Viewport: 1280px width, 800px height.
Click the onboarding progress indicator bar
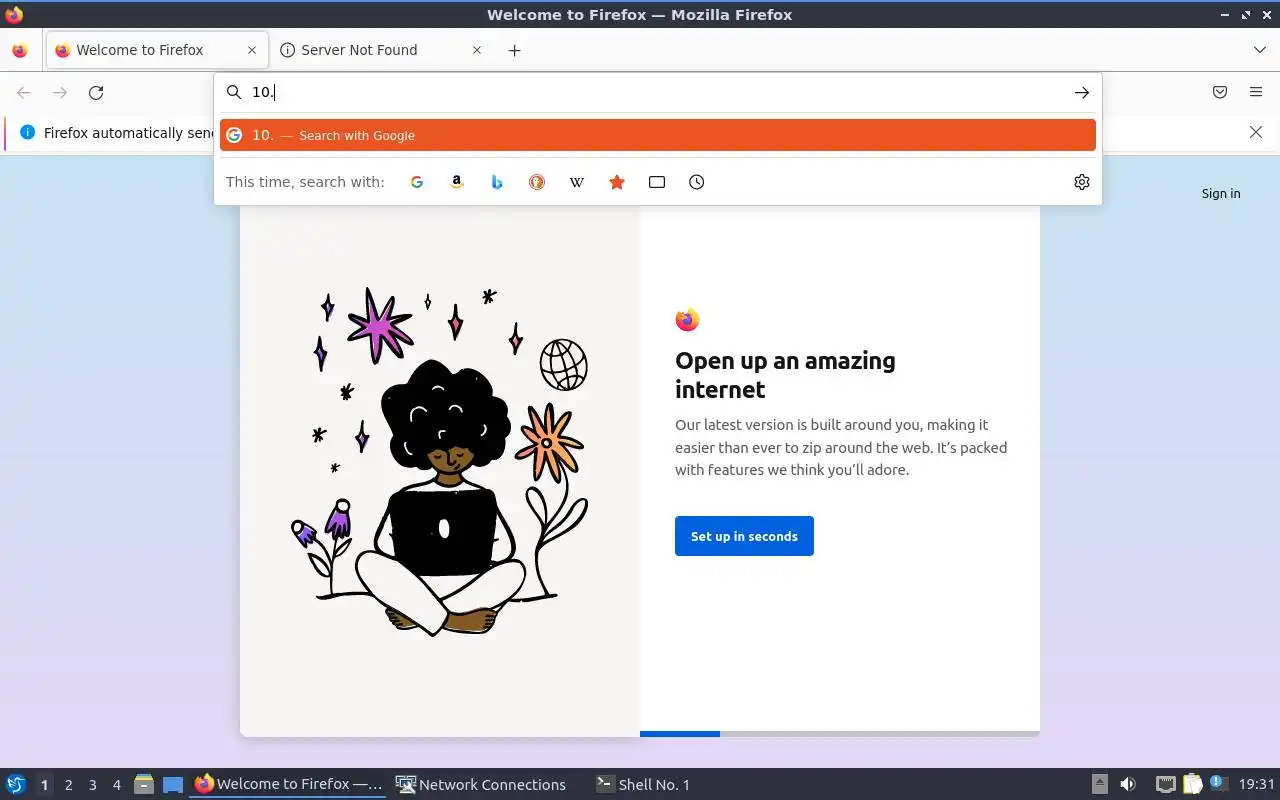840,734
